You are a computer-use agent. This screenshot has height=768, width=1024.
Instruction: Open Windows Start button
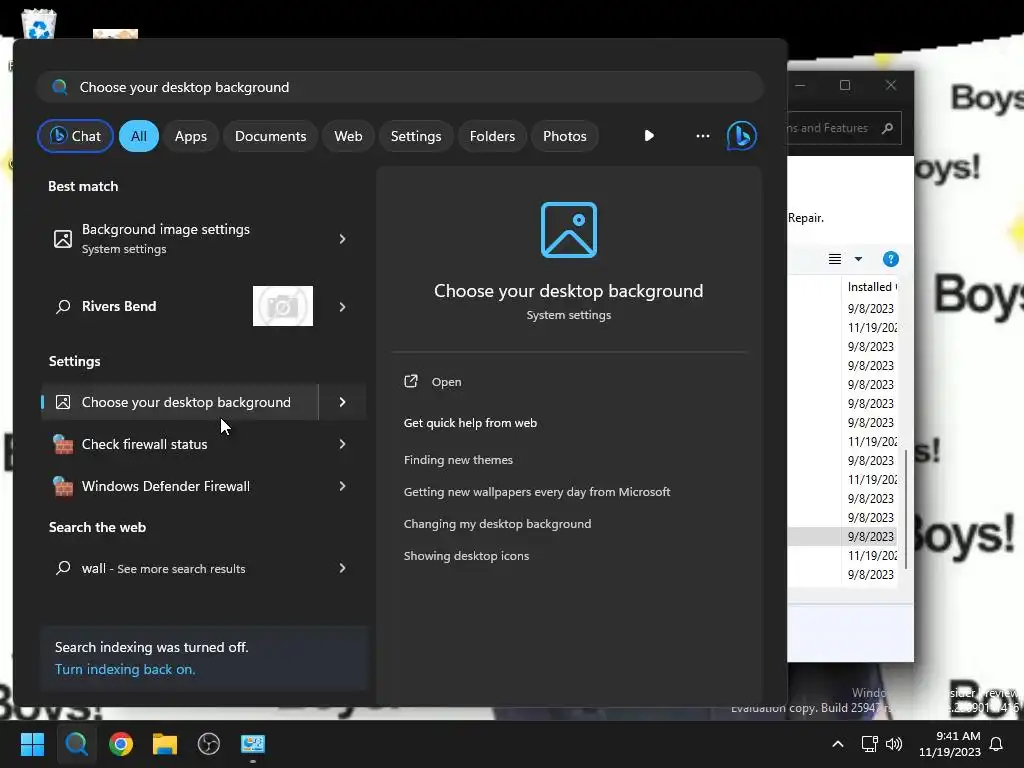click(32, 744)
